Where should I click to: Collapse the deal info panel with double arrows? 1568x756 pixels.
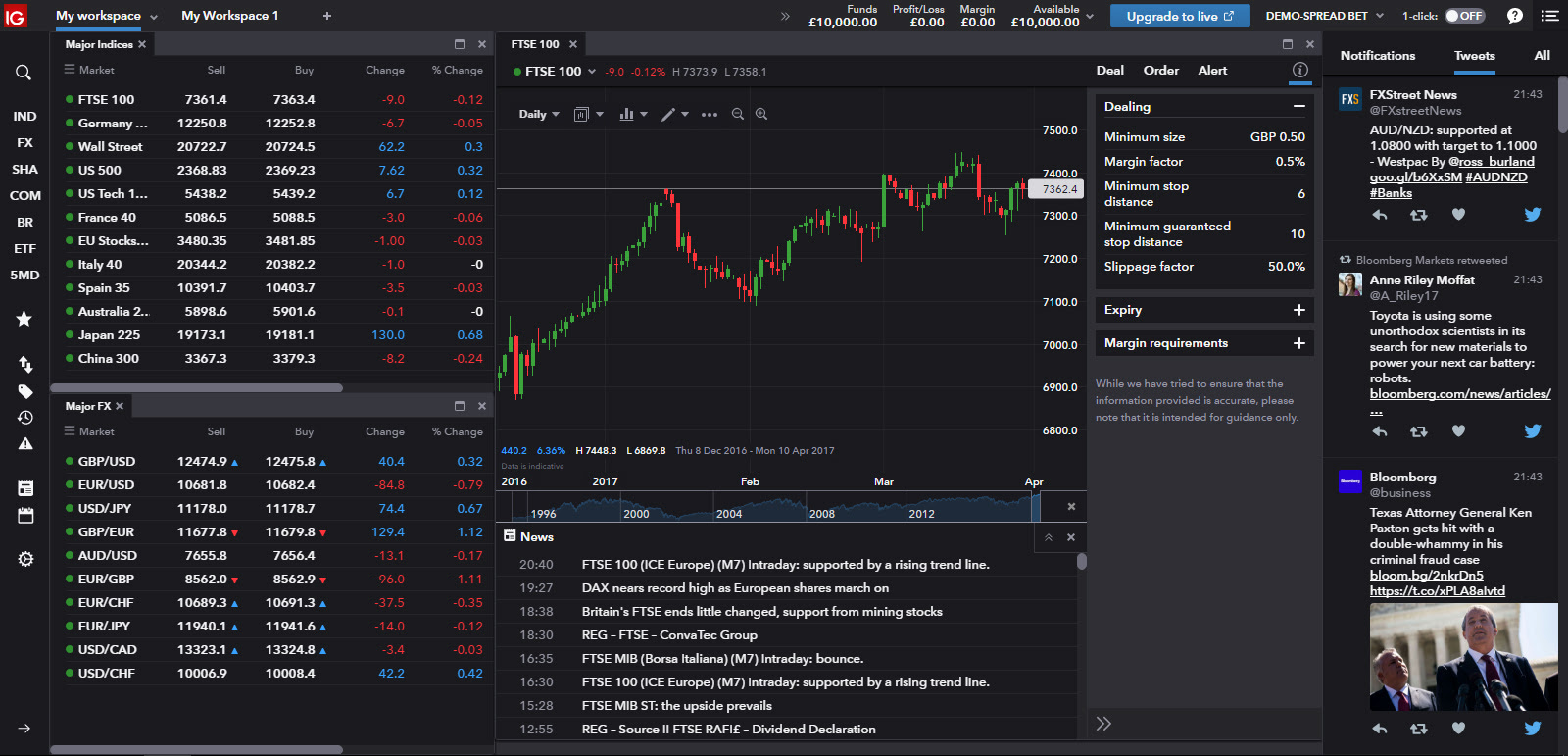1103,724
